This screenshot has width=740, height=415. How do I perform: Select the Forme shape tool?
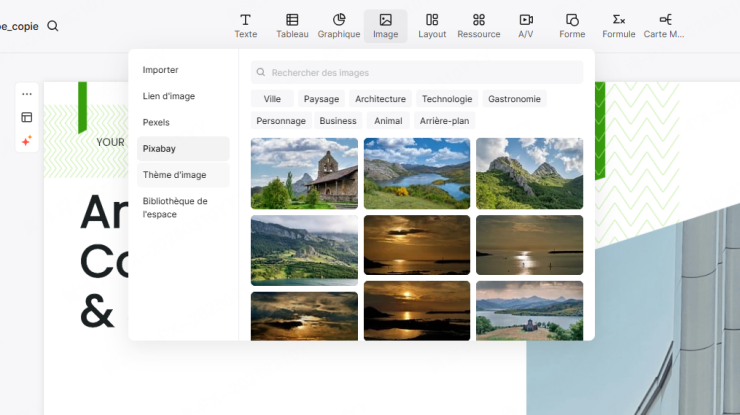[572, 25]
